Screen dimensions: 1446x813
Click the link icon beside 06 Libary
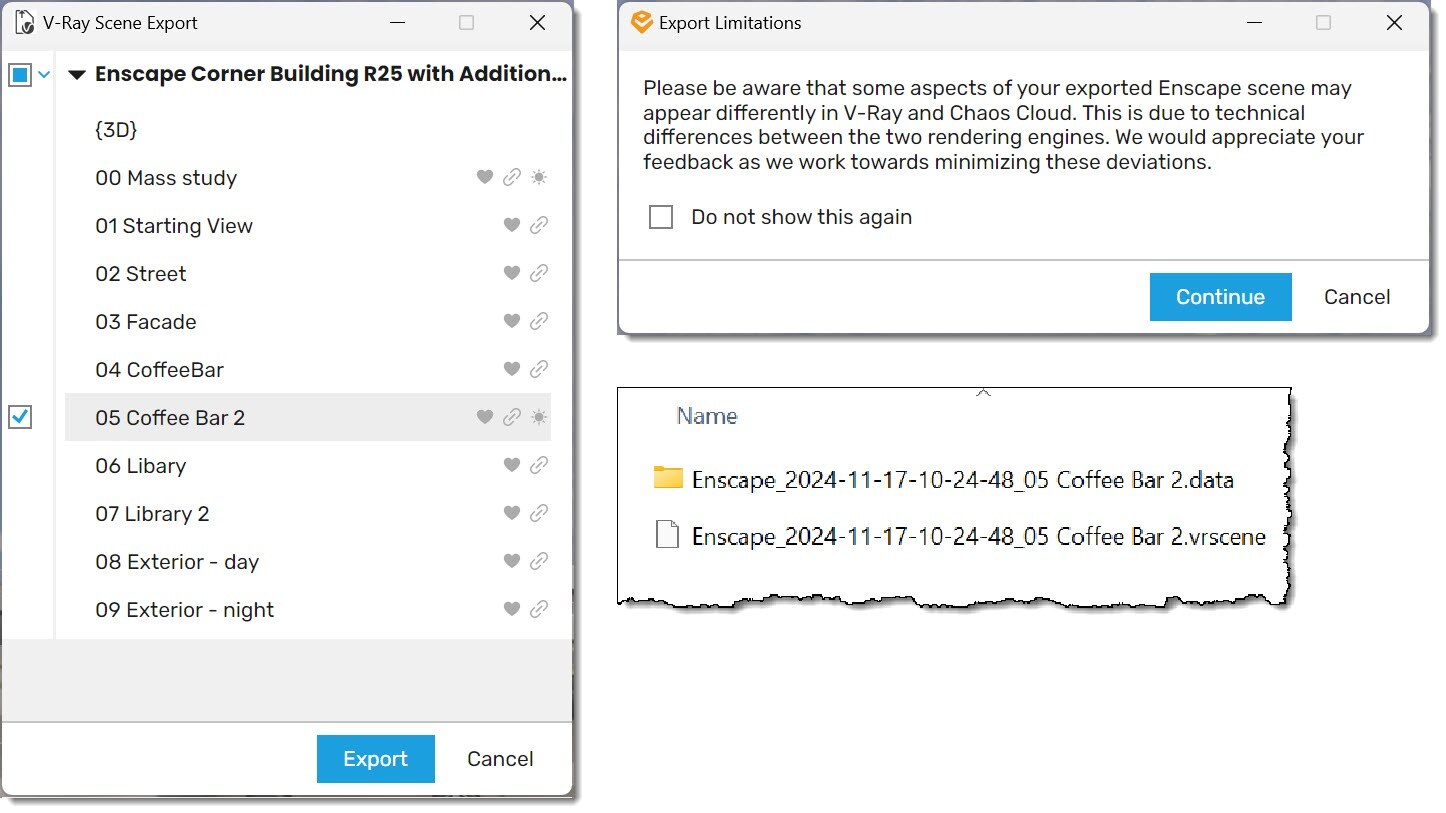pos(539,465)
